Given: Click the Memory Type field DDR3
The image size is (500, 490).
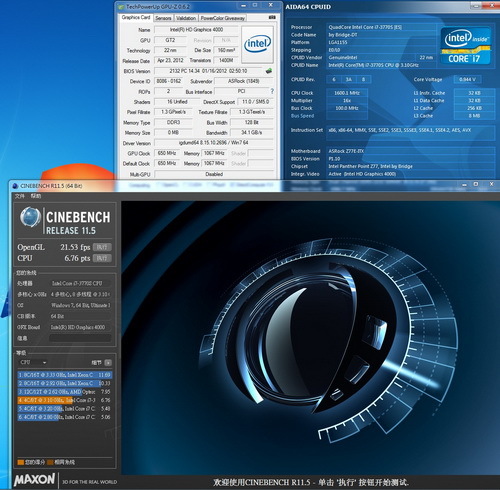Looking at the screenshot, I should click(173, 122).
